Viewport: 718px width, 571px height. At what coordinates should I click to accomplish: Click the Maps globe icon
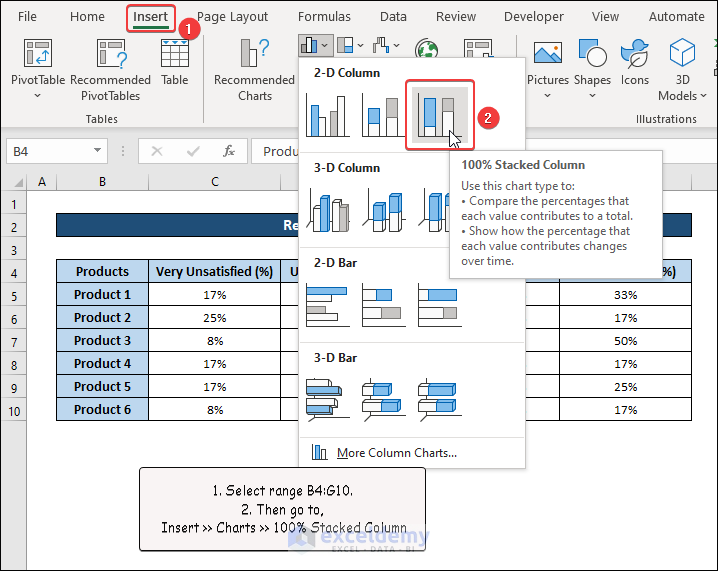tap(426, 49)
